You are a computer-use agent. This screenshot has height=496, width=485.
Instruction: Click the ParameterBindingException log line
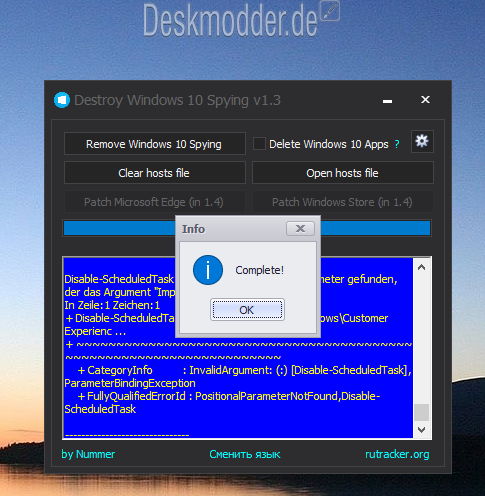[130, 383]
